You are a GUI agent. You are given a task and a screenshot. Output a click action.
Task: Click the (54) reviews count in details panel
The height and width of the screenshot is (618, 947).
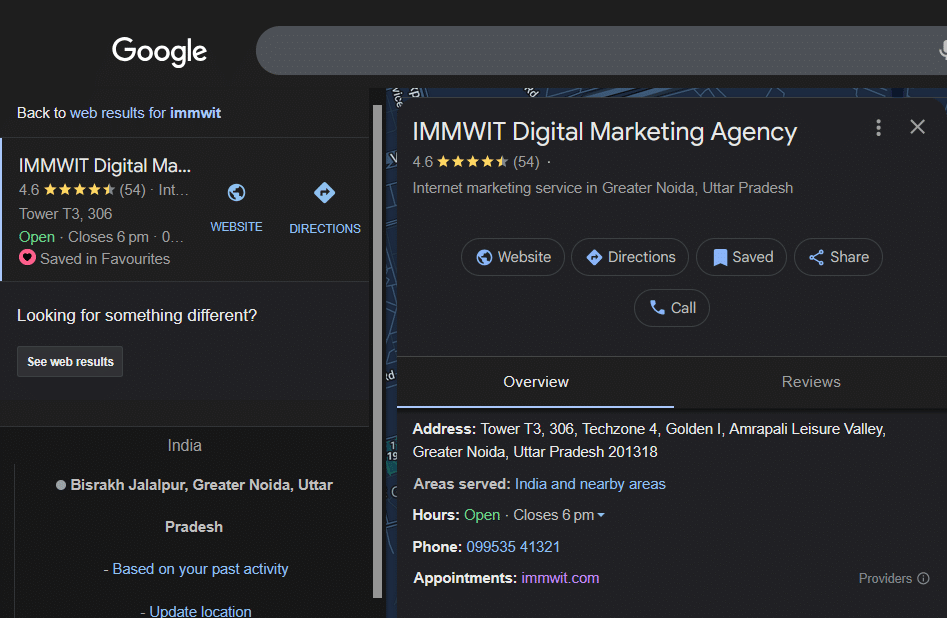[526, 162]
